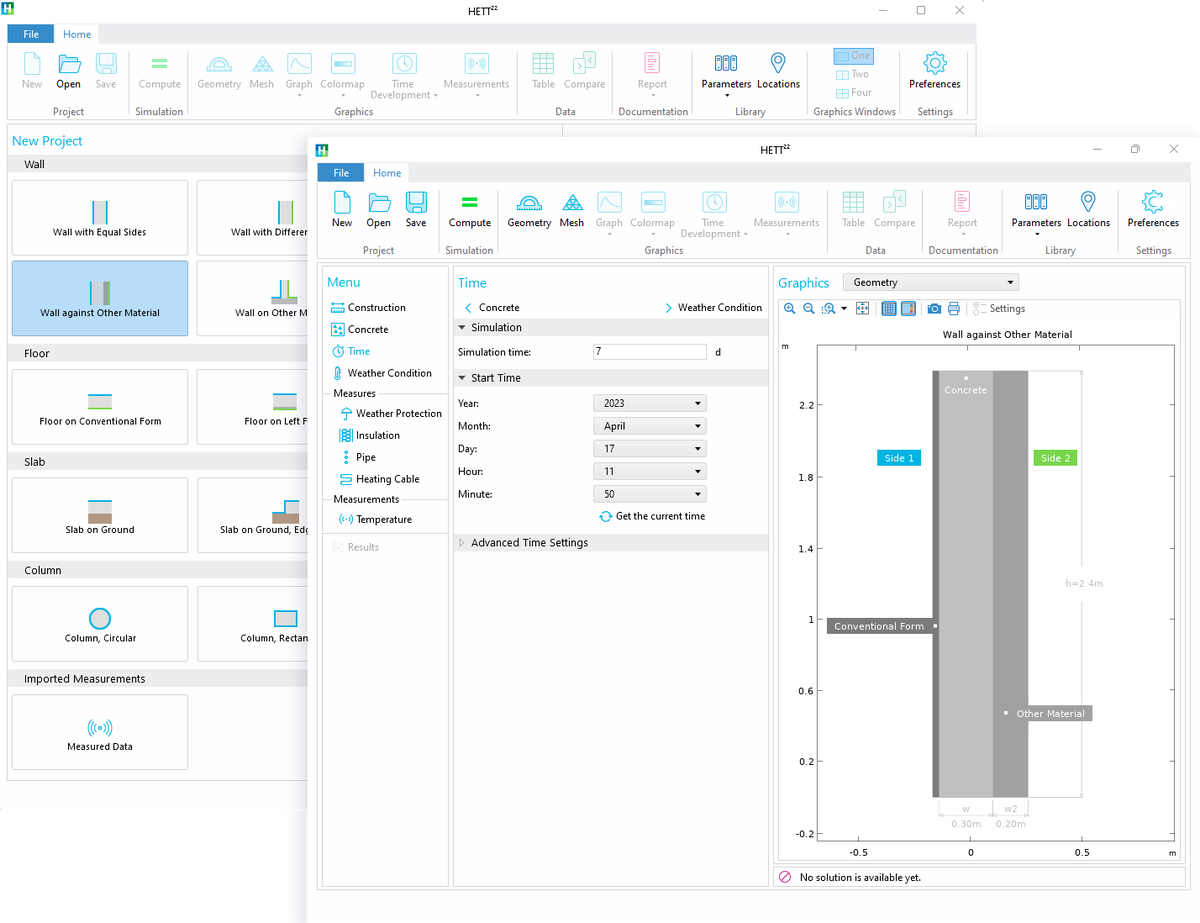Open the Month dropdown showing April
This screenshot has width=1200, height=923.
pyautogui.click(x=649, y=426)
